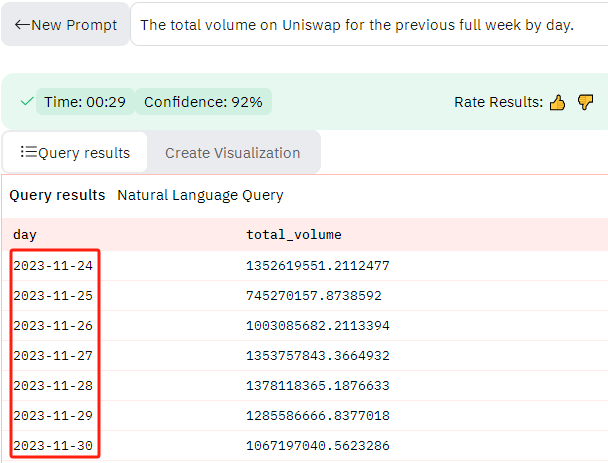608x463 pixels.
Task: Click the Time: 00:29 badge
Action: pyautogui.click(x=85, y=102)
